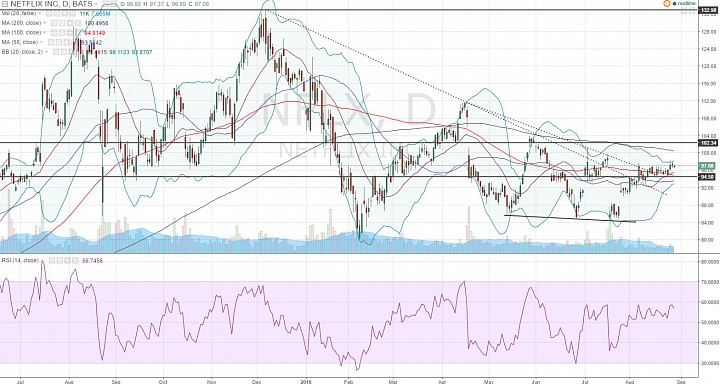Remove the RSI (14, close) indicator with its X icon
The image size is (720, 384).
click(x=75, y=261)
